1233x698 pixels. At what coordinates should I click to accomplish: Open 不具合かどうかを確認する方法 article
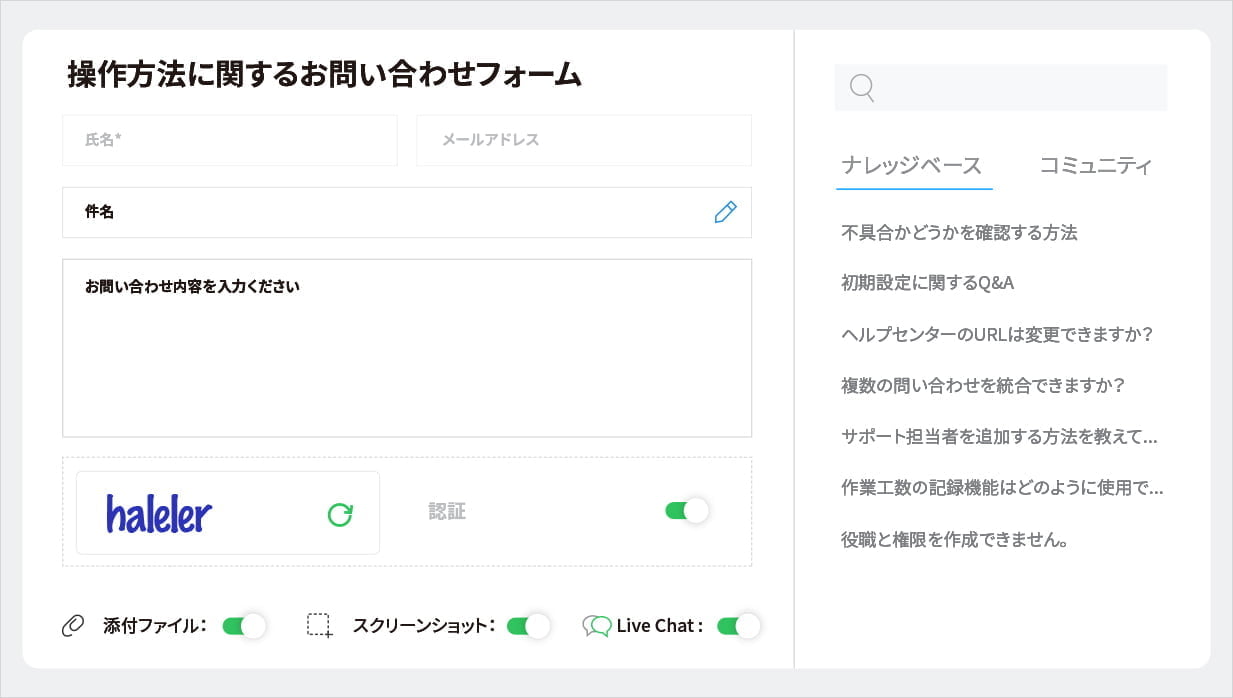(x=959, y=232)
